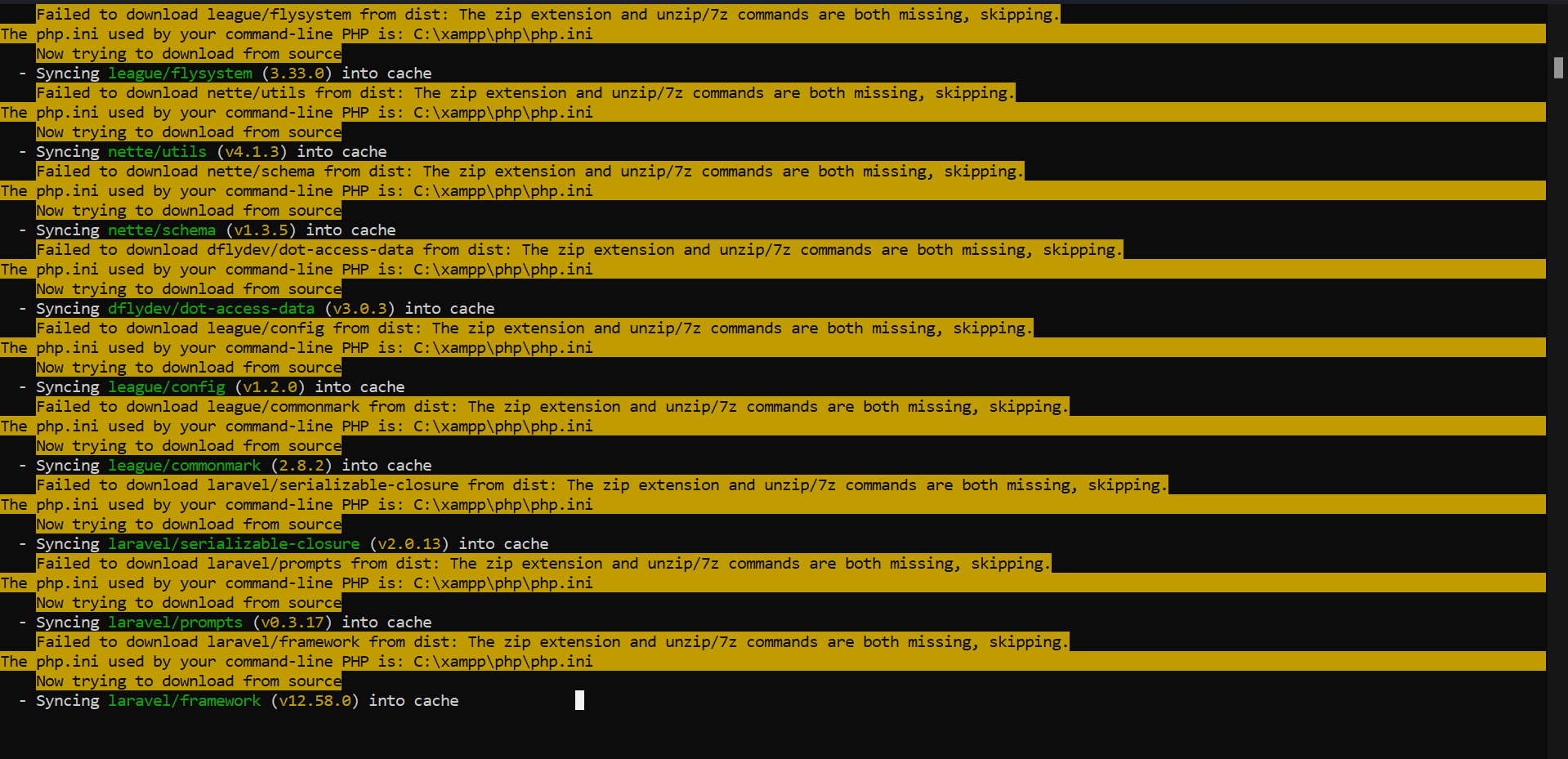Click 'Failed to download nette/utils' warning line
Image resolution: width=1568 pixels, height=759 pixels.
coord(525,93)
